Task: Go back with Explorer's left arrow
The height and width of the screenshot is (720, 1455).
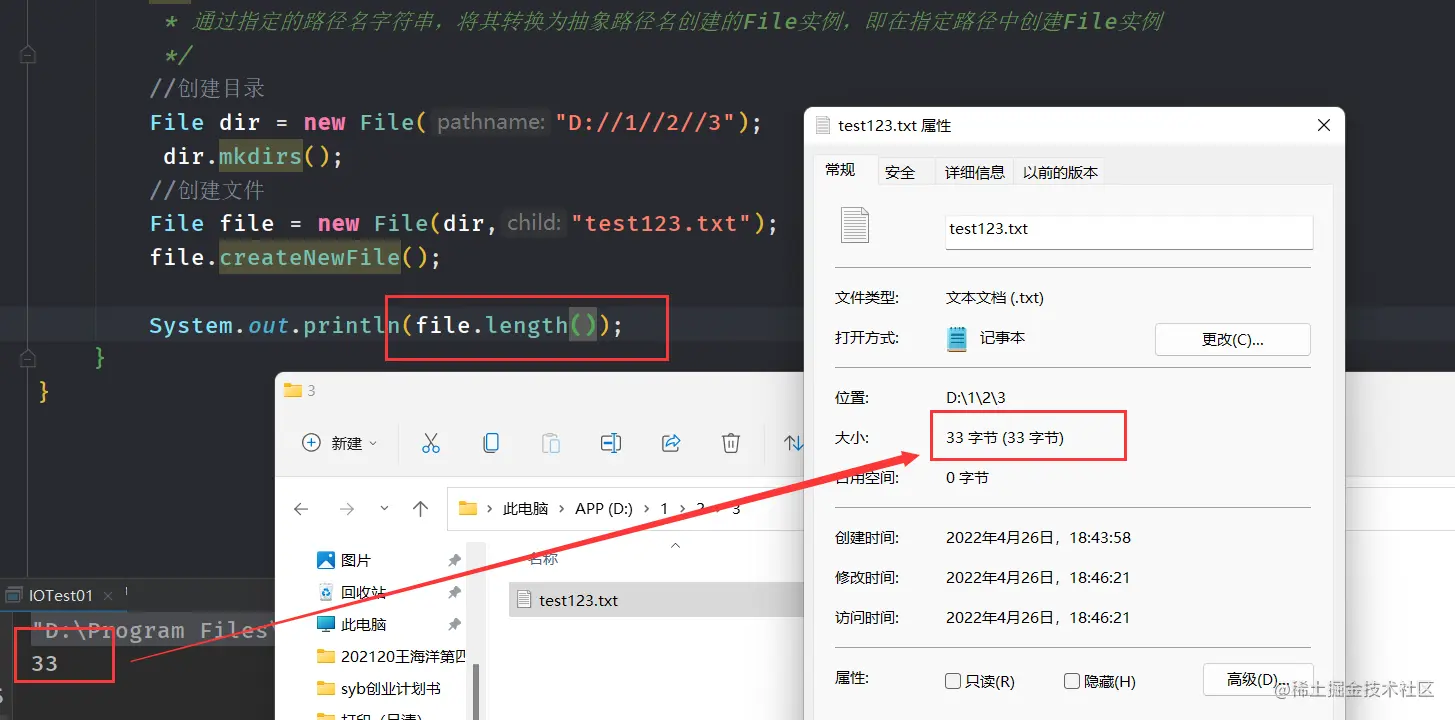Action: [x=301, y=509]
